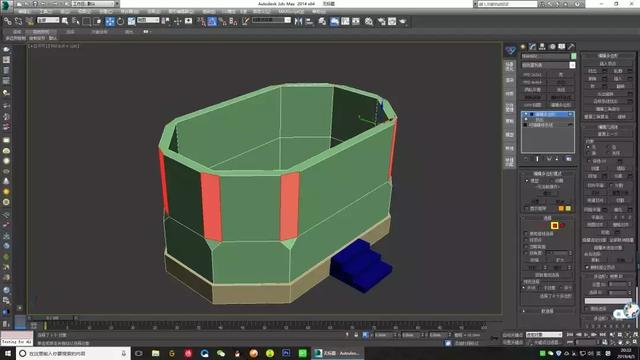
Task: Render with the teapot Render Production icon
Action: [403, 21]
